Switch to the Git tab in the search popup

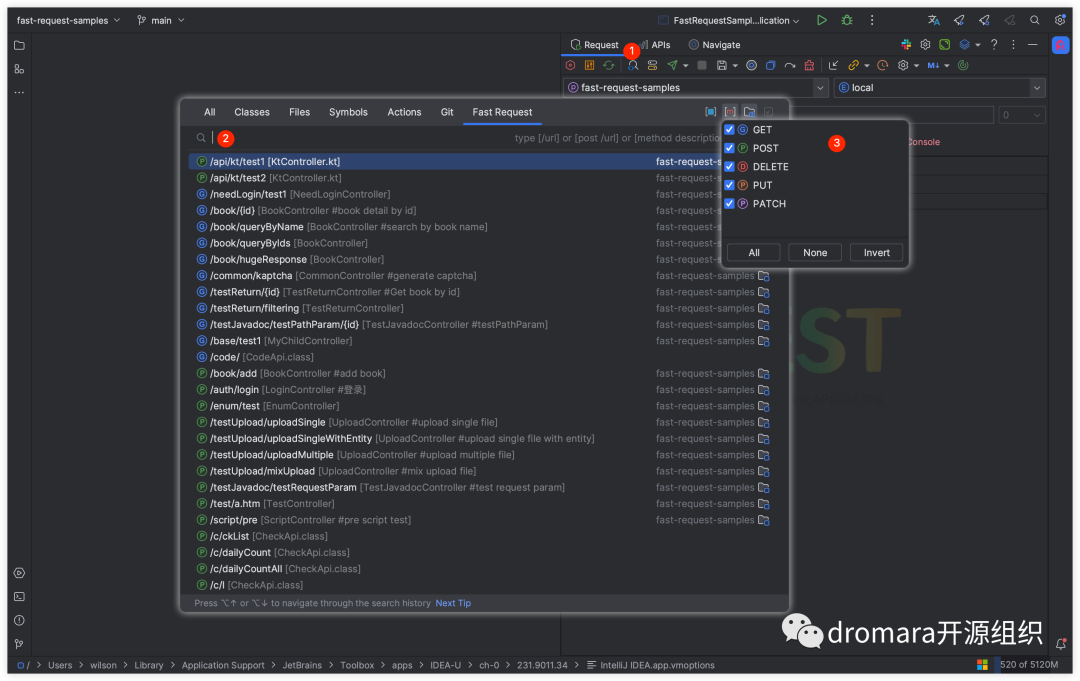tap(447, 112)
